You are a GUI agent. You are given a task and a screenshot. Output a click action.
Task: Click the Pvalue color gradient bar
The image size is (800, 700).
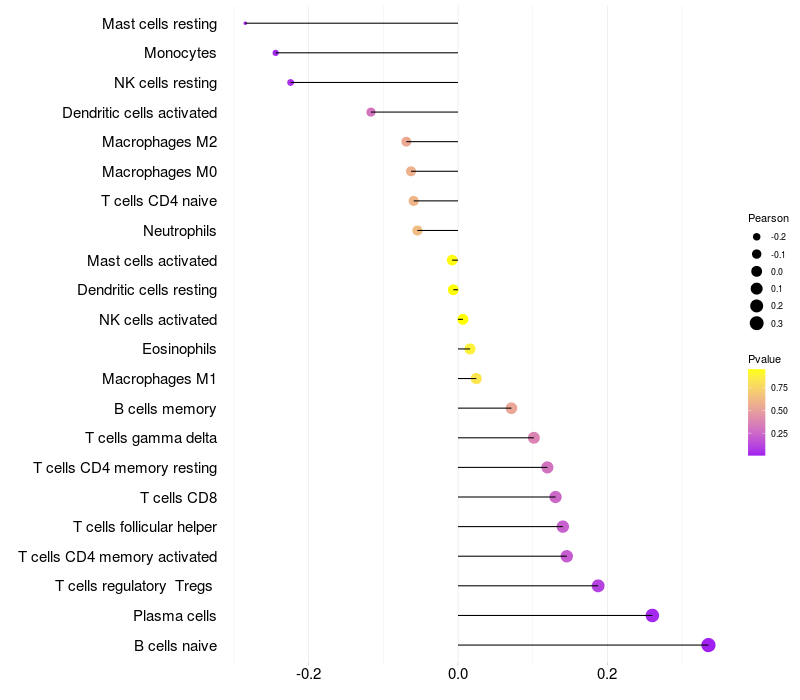pos(756,412)
